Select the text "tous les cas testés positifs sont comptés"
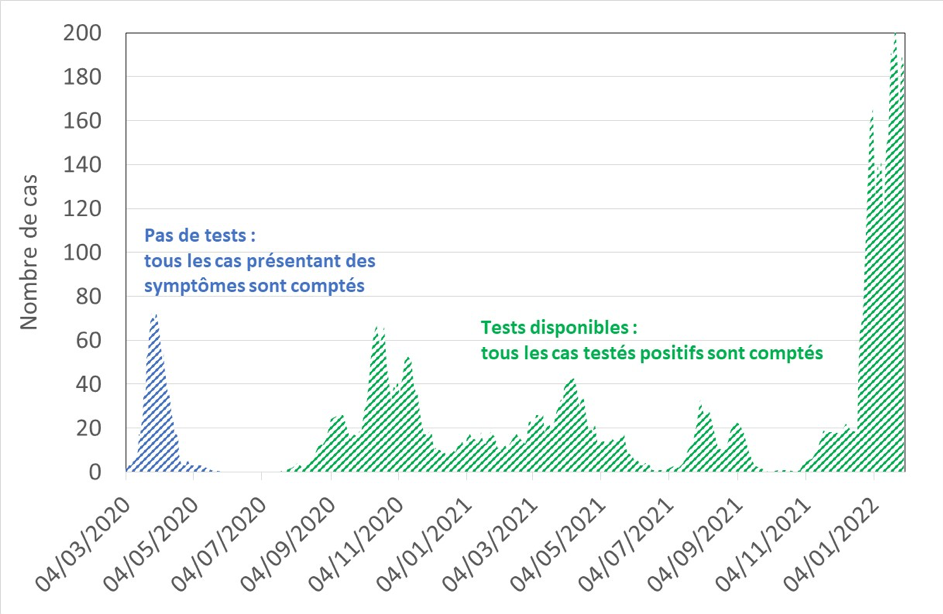Image resolution: width=943 pixels, height=614 pixels. click(x=651, y=353)
